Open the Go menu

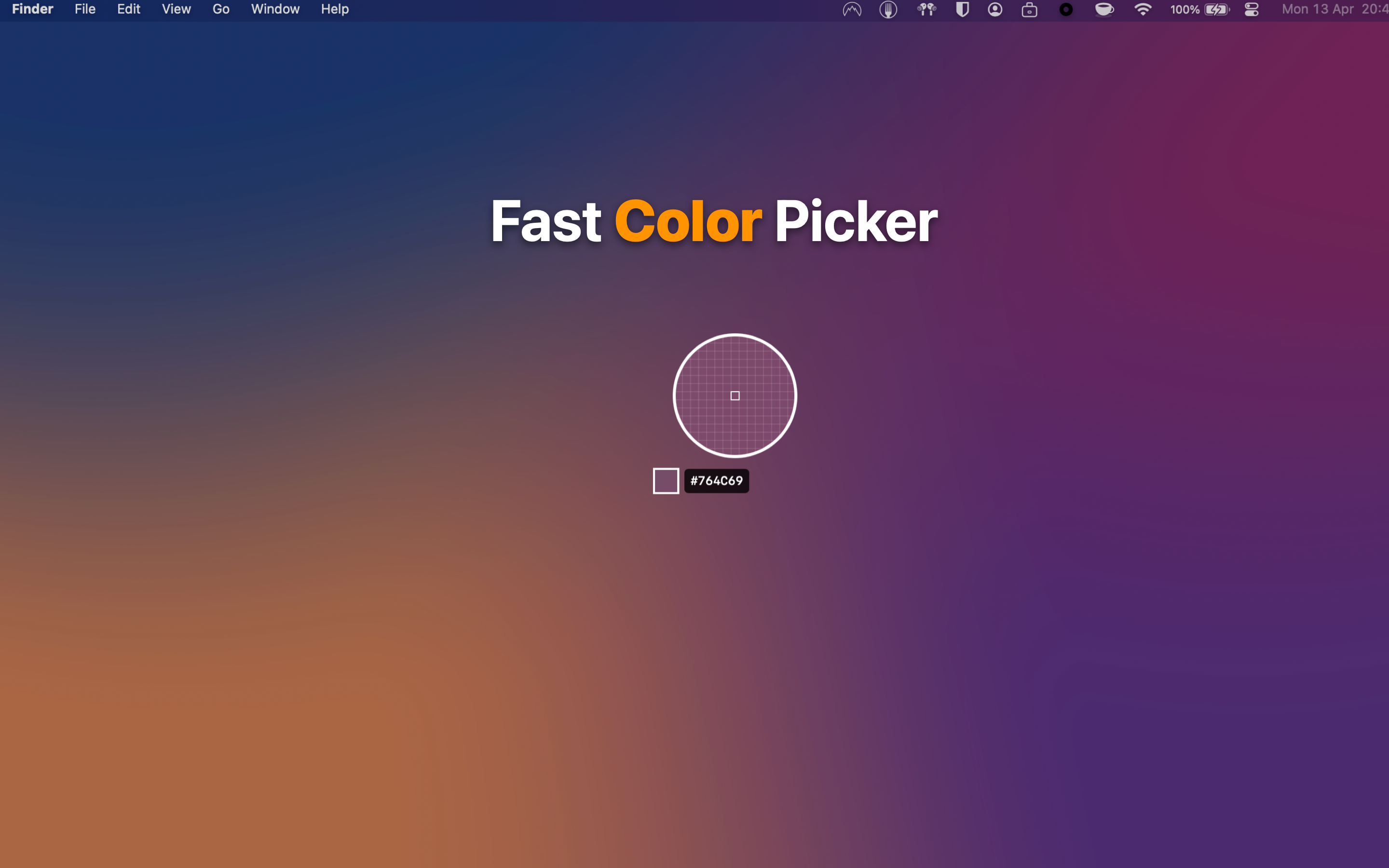coord(220,9)
